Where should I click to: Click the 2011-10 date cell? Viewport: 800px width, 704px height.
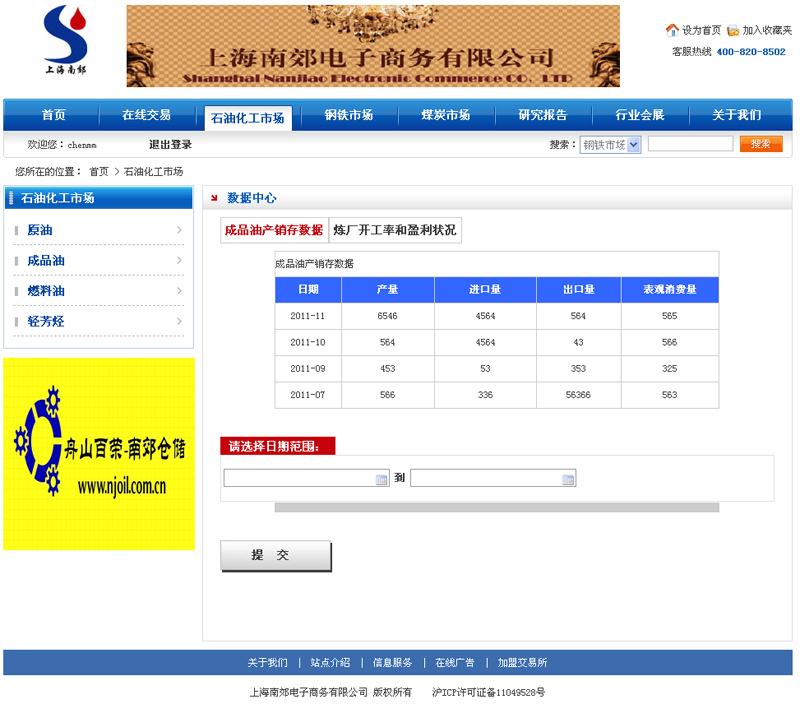(308, 342)
